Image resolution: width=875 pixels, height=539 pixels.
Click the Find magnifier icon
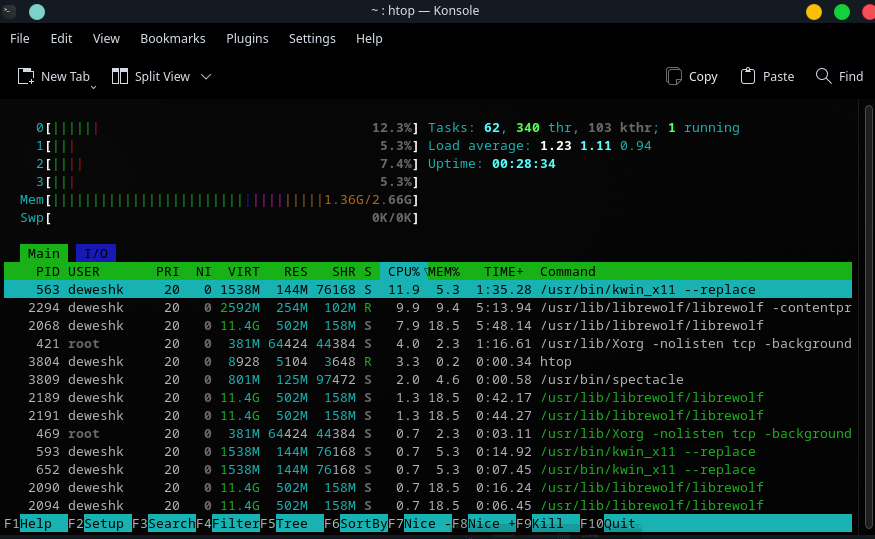point(823,76)
